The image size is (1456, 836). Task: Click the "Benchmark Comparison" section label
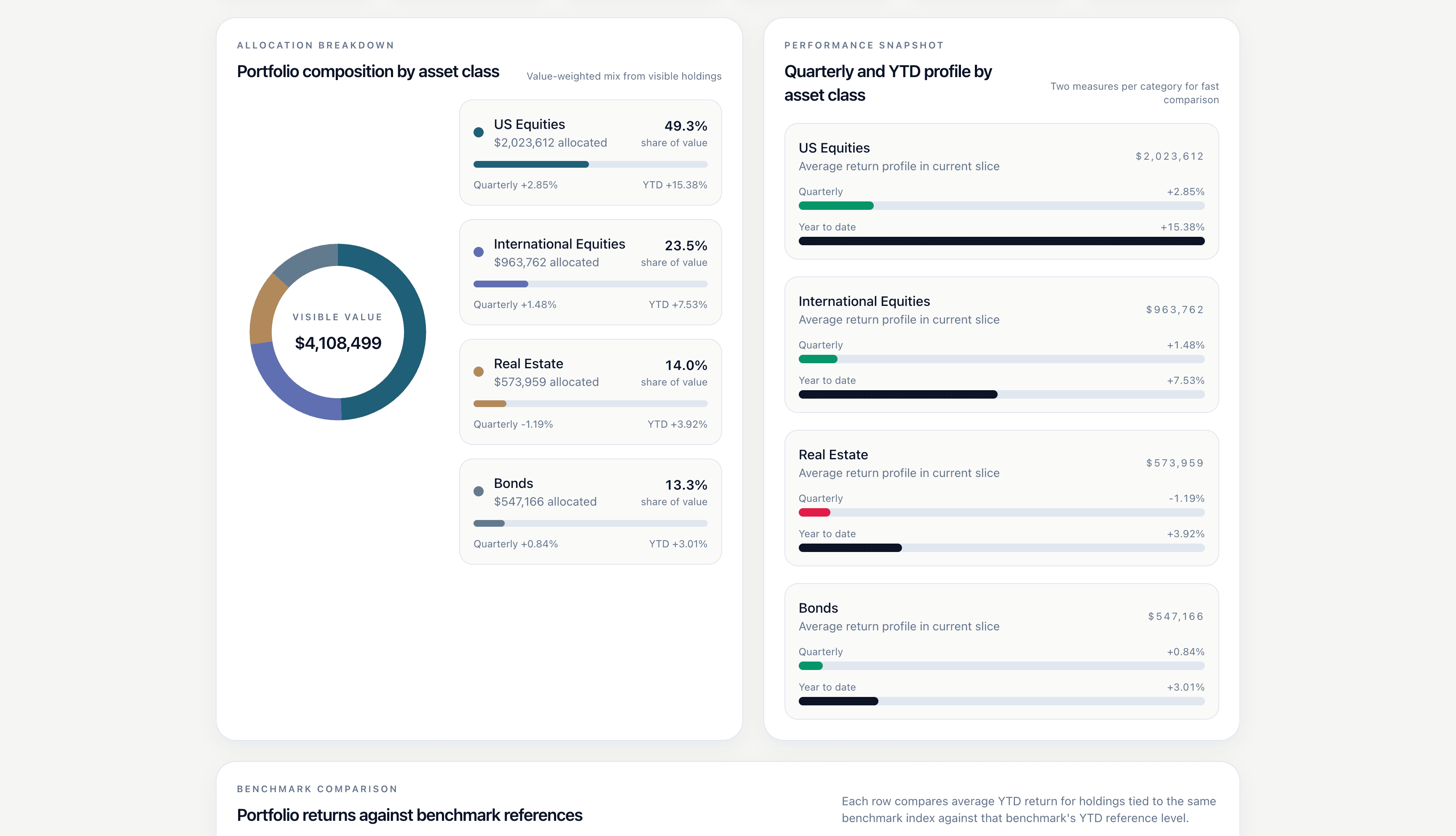[x=317, y=789]
